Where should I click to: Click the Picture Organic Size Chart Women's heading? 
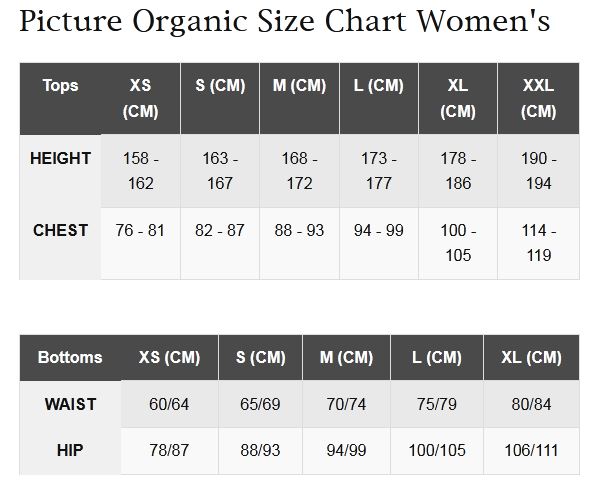[x=285, y=21]
